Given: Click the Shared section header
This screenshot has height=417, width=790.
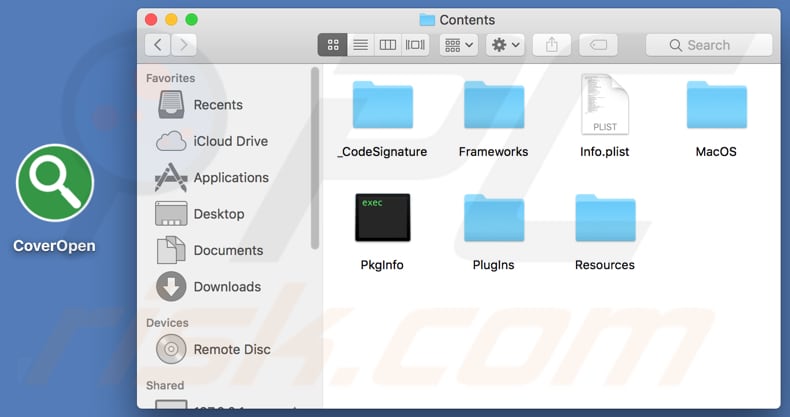Looking at the screenshot, I should (165, 385).
